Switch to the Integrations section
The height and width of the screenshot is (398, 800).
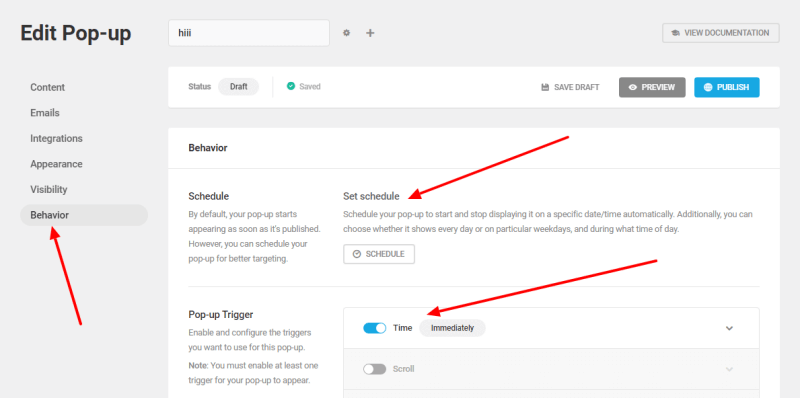click(56, 138)
